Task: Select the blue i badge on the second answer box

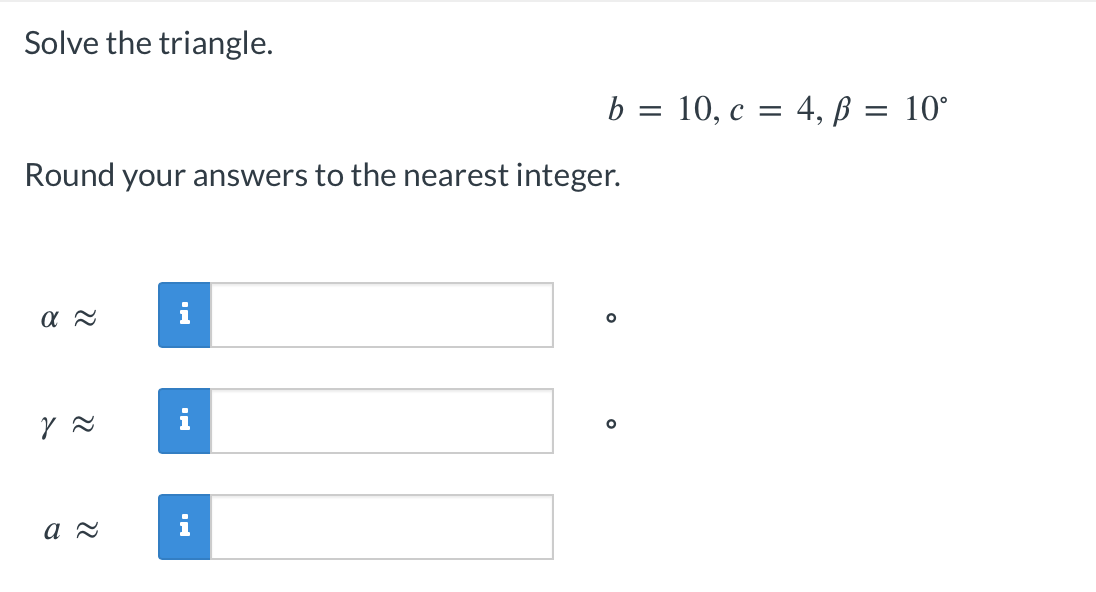Action: click(184, 421)
